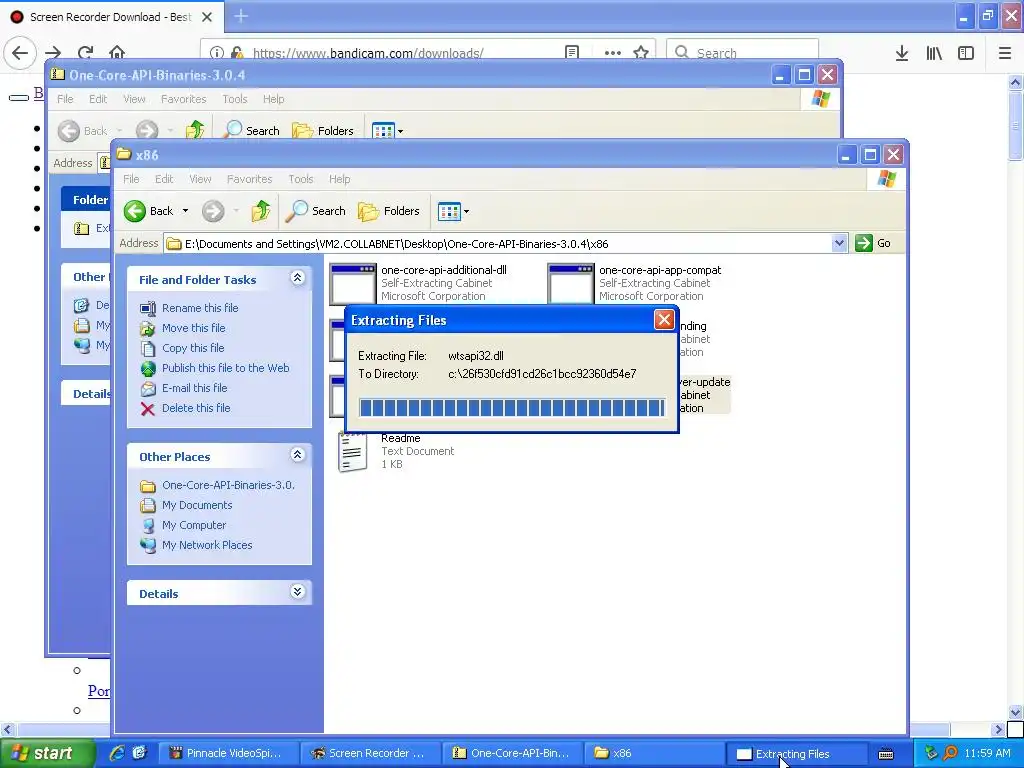1024x768 pixels.
Task: Click the Windows start button
Action: tap(46, 753)
